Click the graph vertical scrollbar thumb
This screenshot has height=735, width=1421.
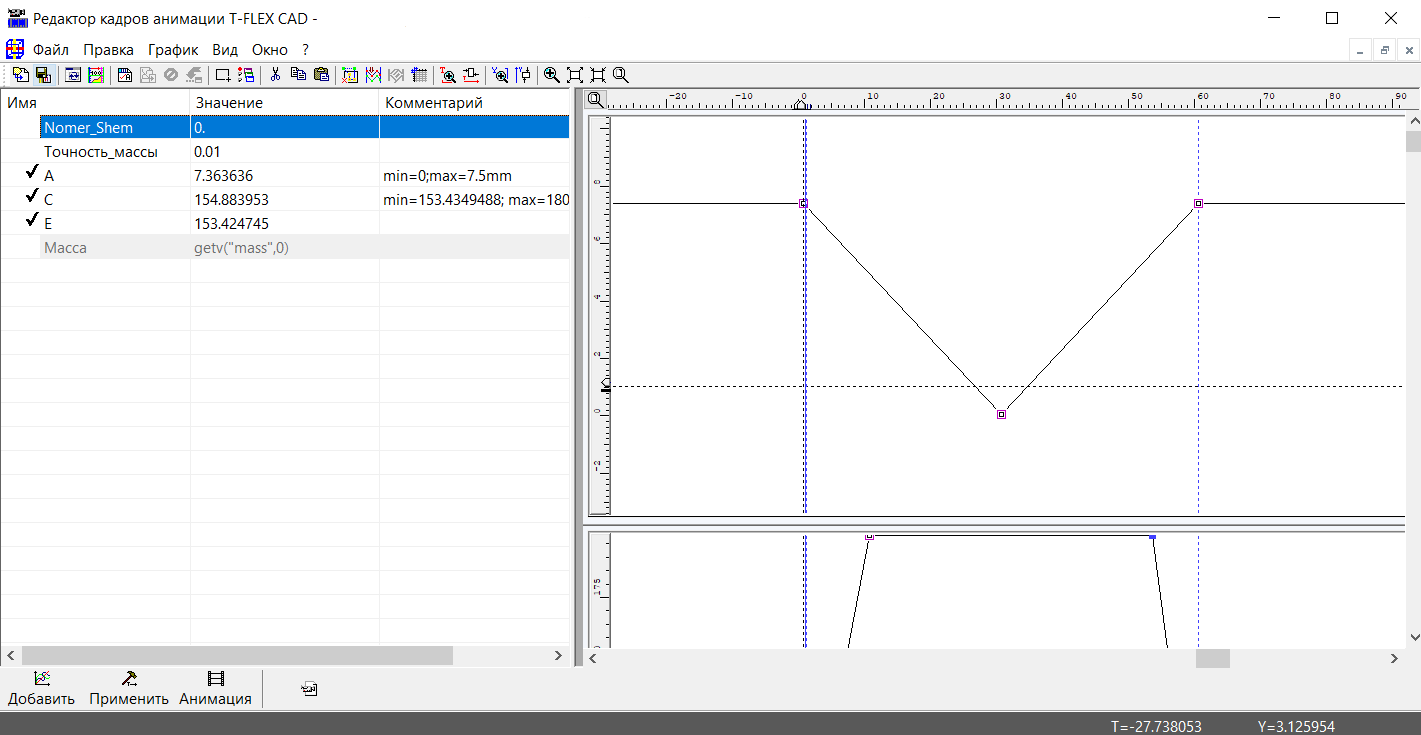1413,141
